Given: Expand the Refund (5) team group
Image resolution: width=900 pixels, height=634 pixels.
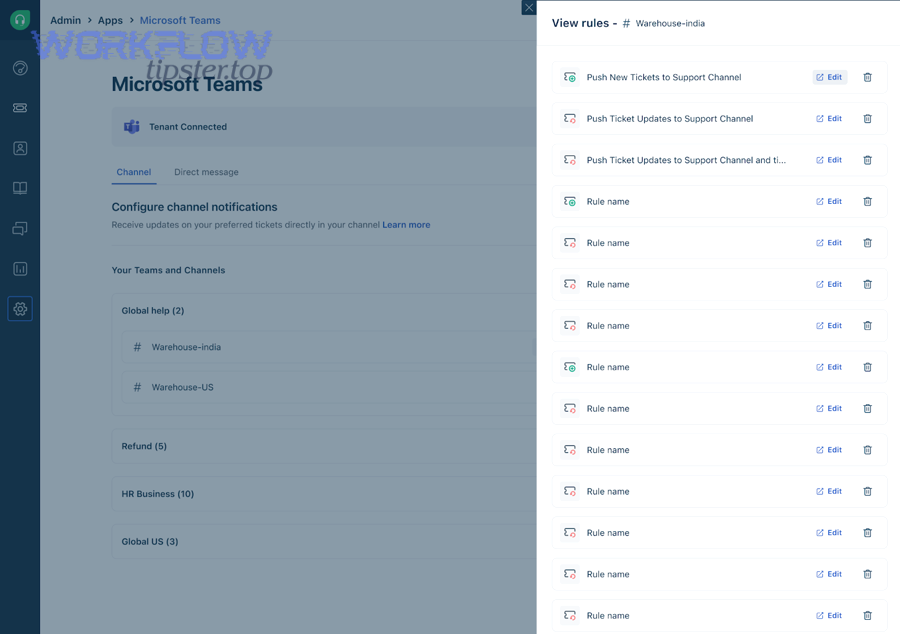Looking at the screenshot, I should point(144,446).
